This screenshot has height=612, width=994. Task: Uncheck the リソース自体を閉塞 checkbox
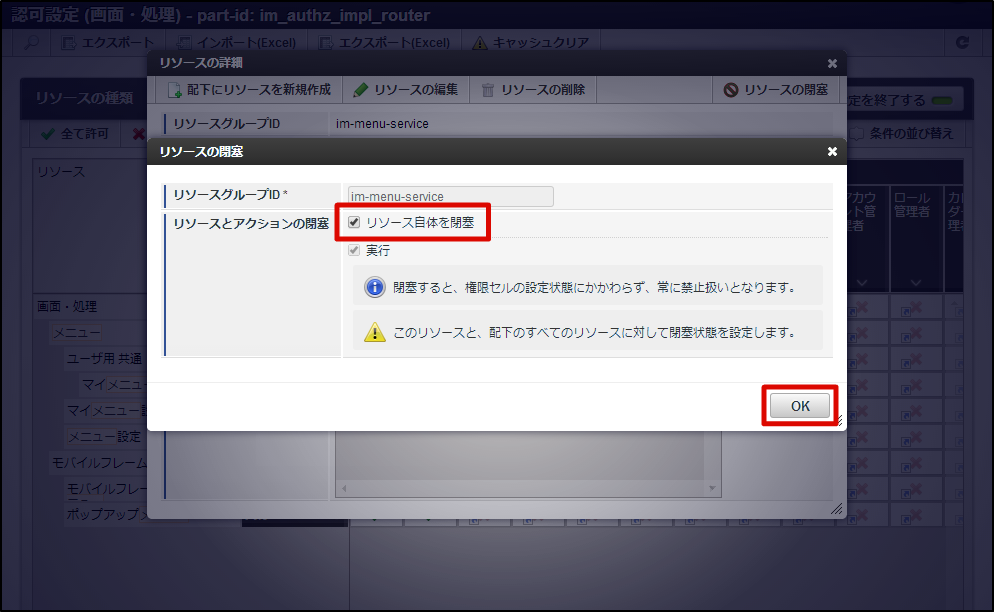354,223
